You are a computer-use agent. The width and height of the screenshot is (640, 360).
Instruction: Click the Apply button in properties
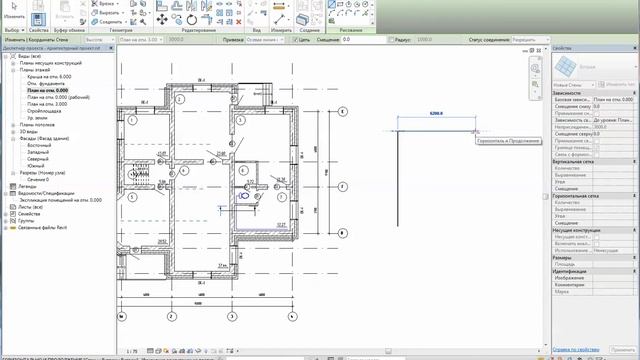tap(623, 350)
